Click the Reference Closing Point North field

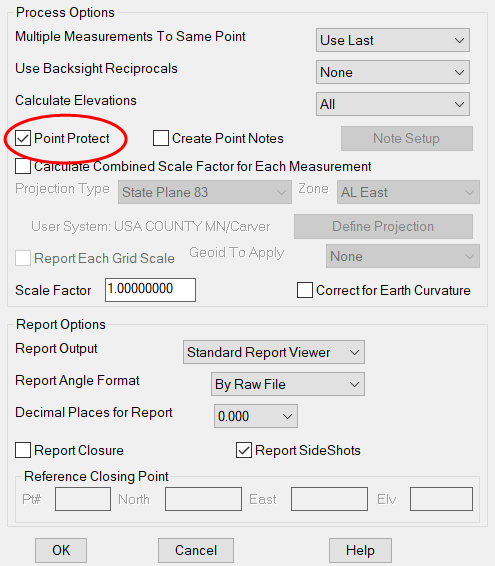(x=203, y=499)
